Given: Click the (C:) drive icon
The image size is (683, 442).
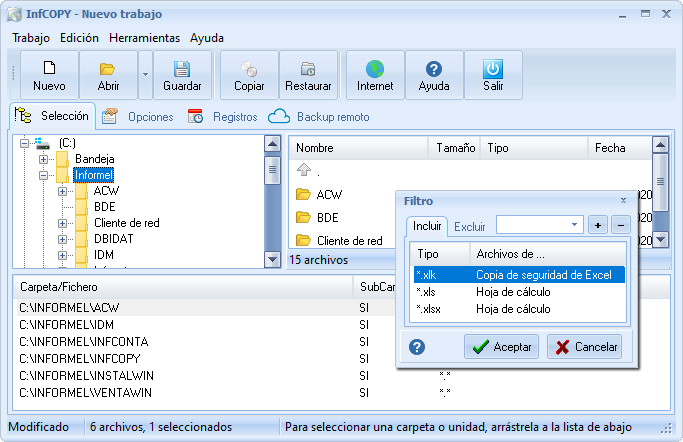Looking at the screenshot, I should [42, 143].
